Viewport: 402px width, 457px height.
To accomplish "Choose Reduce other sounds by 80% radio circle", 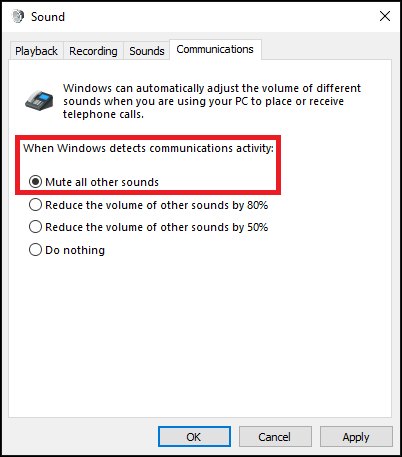I will pos(35,205).
